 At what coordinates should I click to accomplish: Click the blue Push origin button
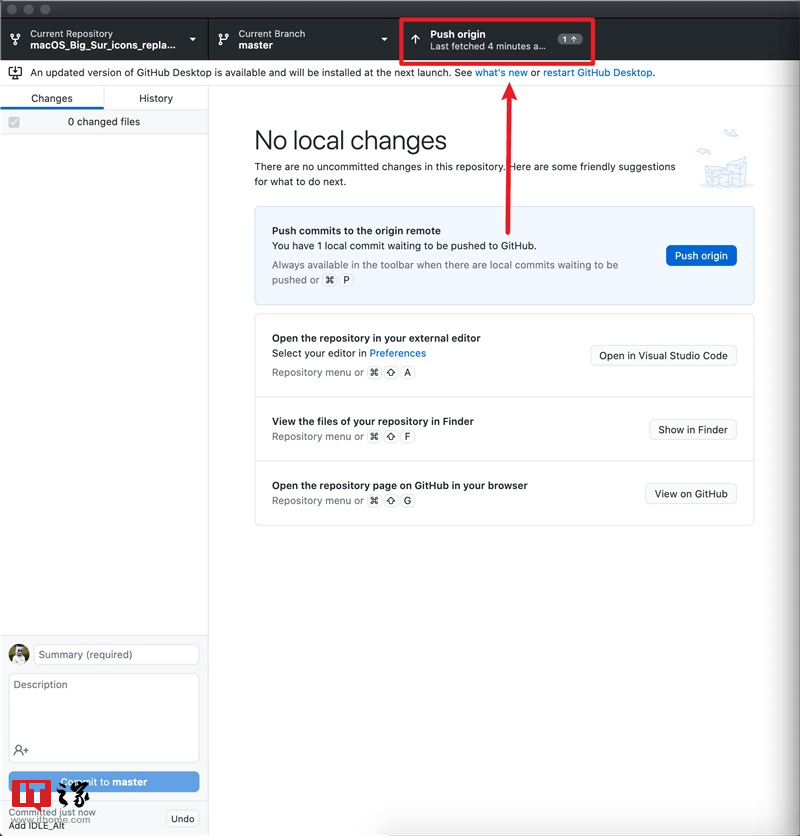[701, 255]
